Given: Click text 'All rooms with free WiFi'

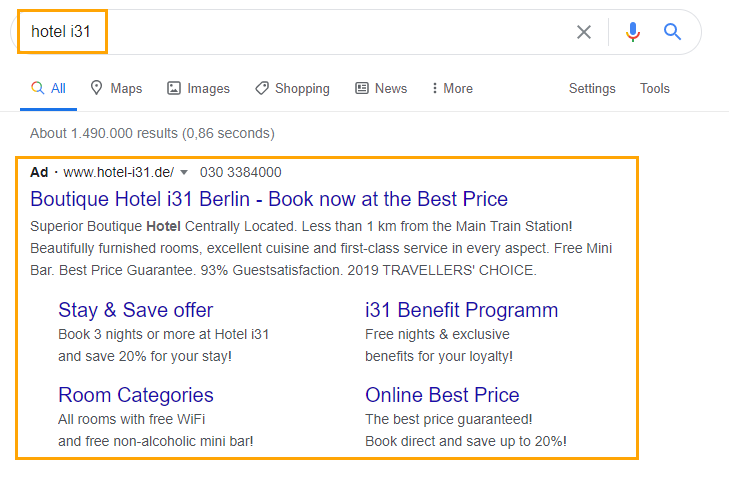Looking at the screenshot, I should (x=131, y=419).
